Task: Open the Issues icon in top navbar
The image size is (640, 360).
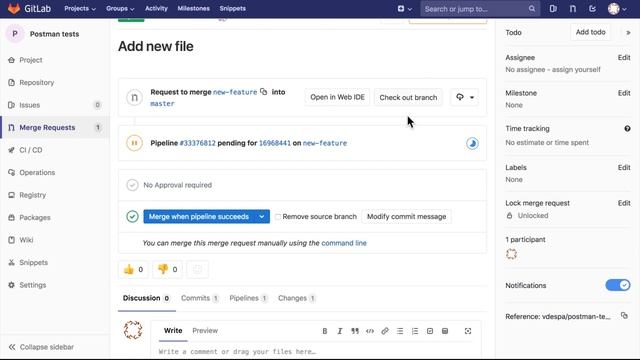Action: click(x=553, y=9)
